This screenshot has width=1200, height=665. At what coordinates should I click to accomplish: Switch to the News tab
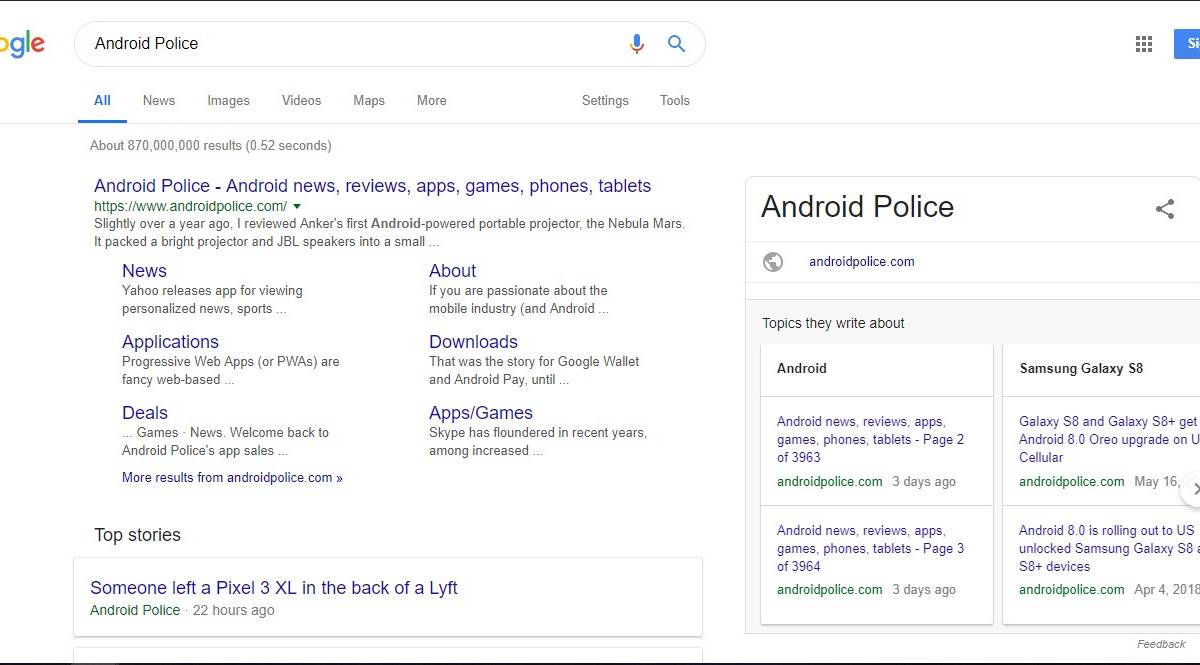pyautogui.click(x=158, y=100)
